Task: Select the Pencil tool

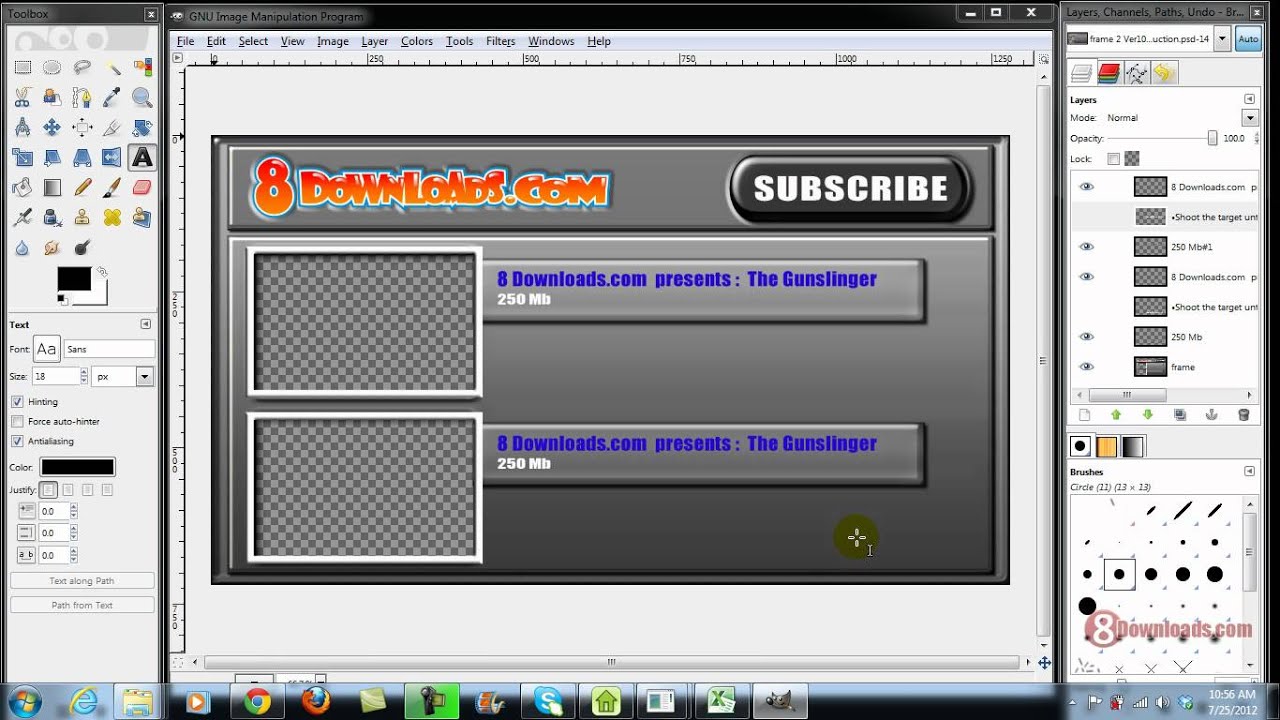Action: coord(82,188)
